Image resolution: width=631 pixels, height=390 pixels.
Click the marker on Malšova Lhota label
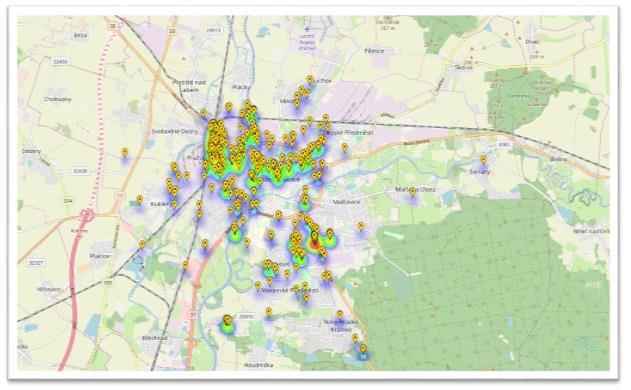(x=412, y=192)
